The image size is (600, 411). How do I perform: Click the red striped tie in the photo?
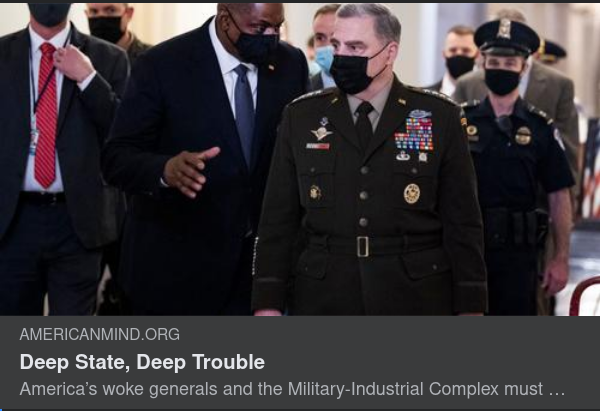coord(46,115)
